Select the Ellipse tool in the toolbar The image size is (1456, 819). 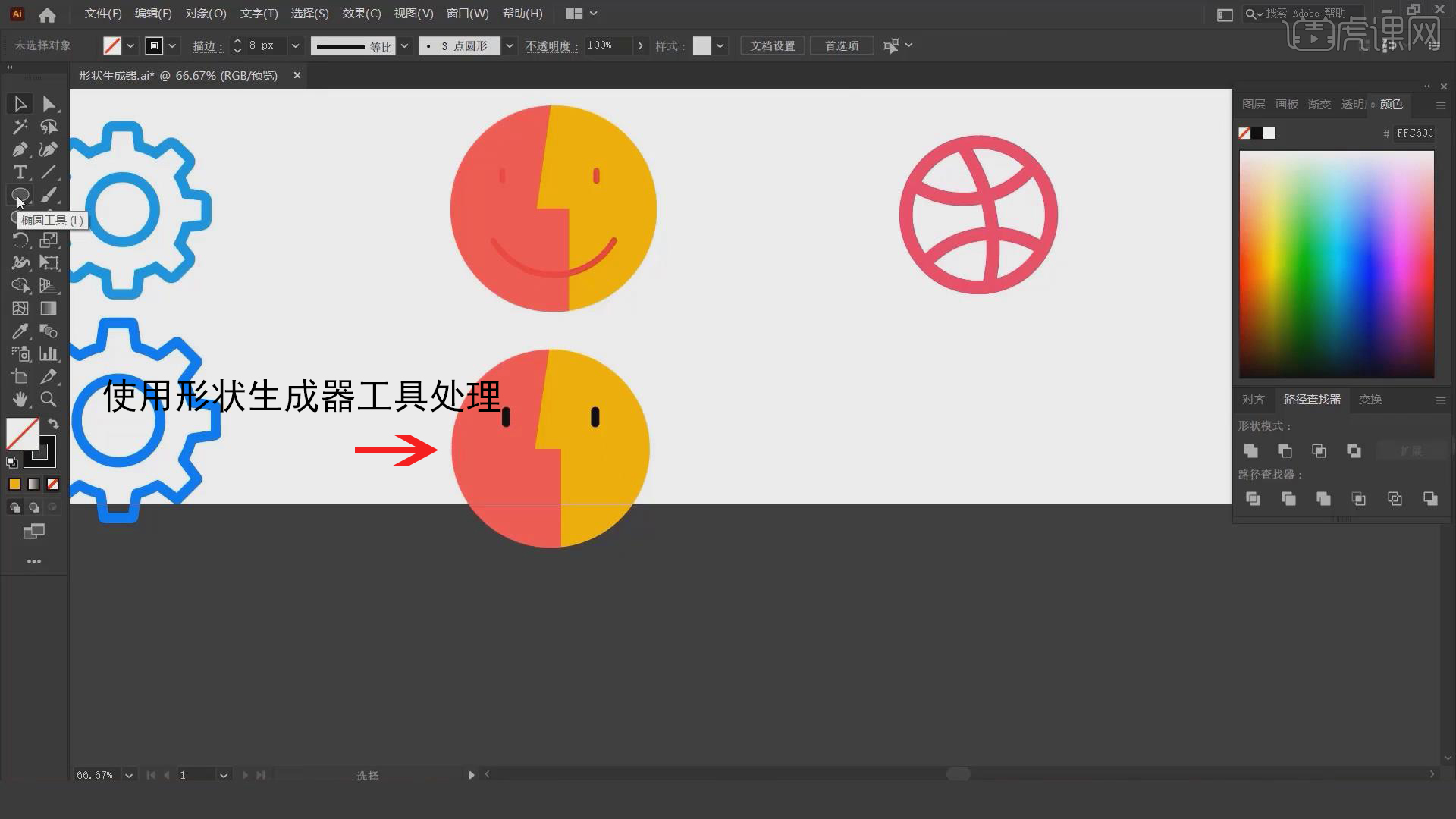[20, 196]
